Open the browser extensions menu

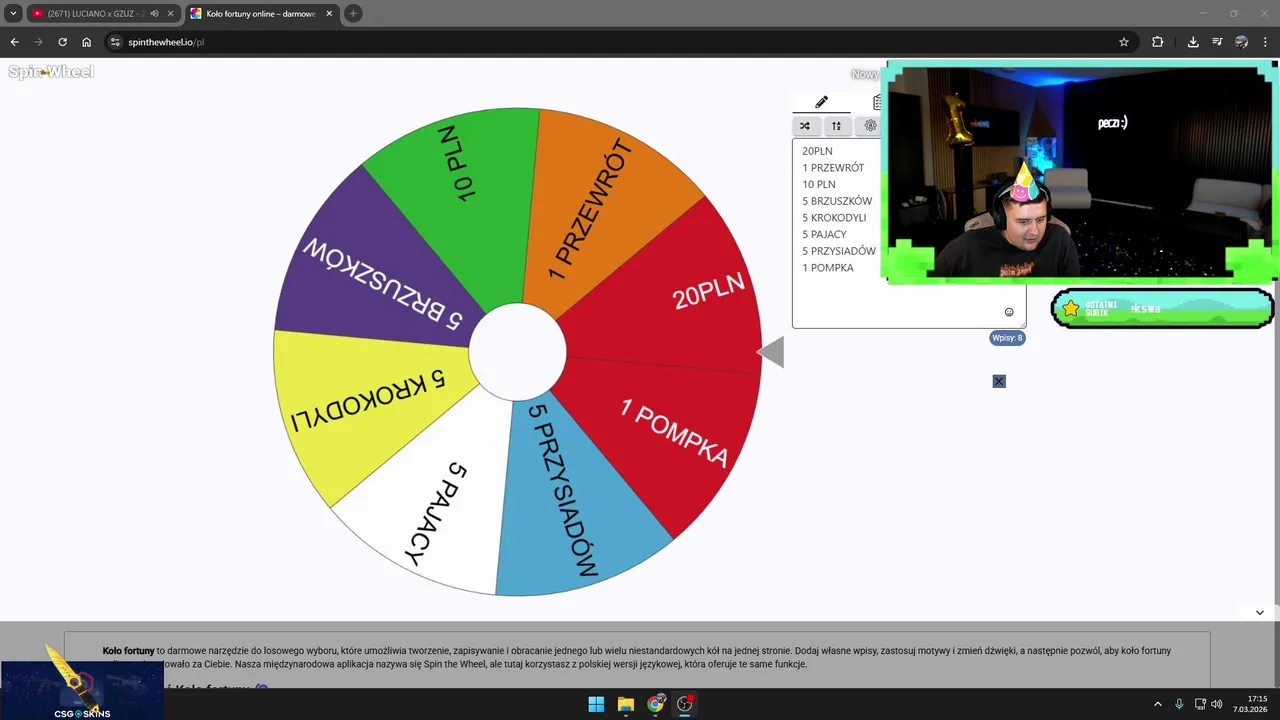tap(1158, 42)
